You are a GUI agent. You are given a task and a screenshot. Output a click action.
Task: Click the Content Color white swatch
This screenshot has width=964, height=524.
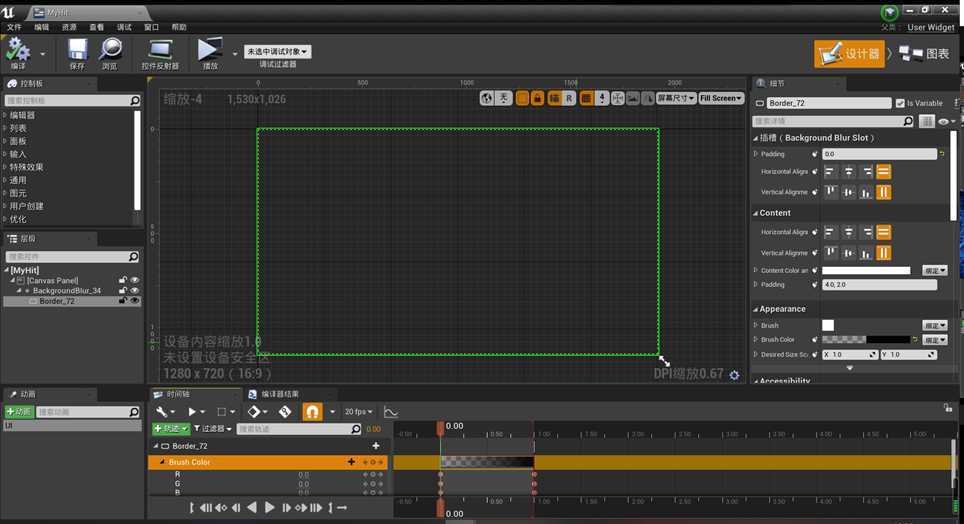coord(866,271)
